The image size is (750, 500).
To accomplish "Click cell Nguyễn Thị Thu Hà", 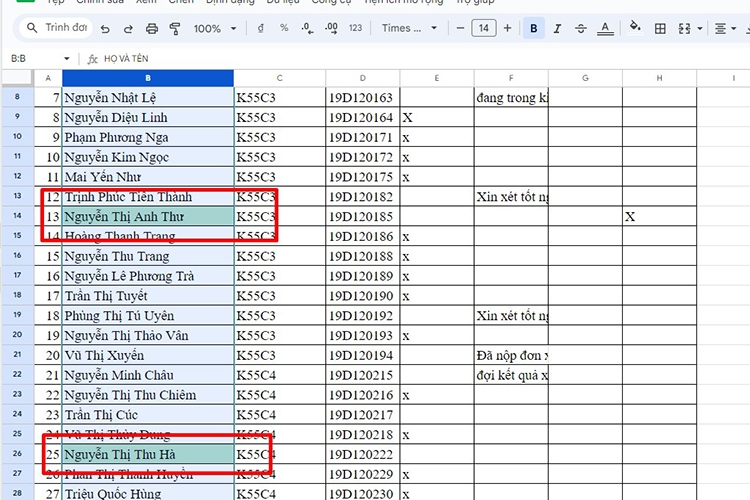I will [148, 454].
